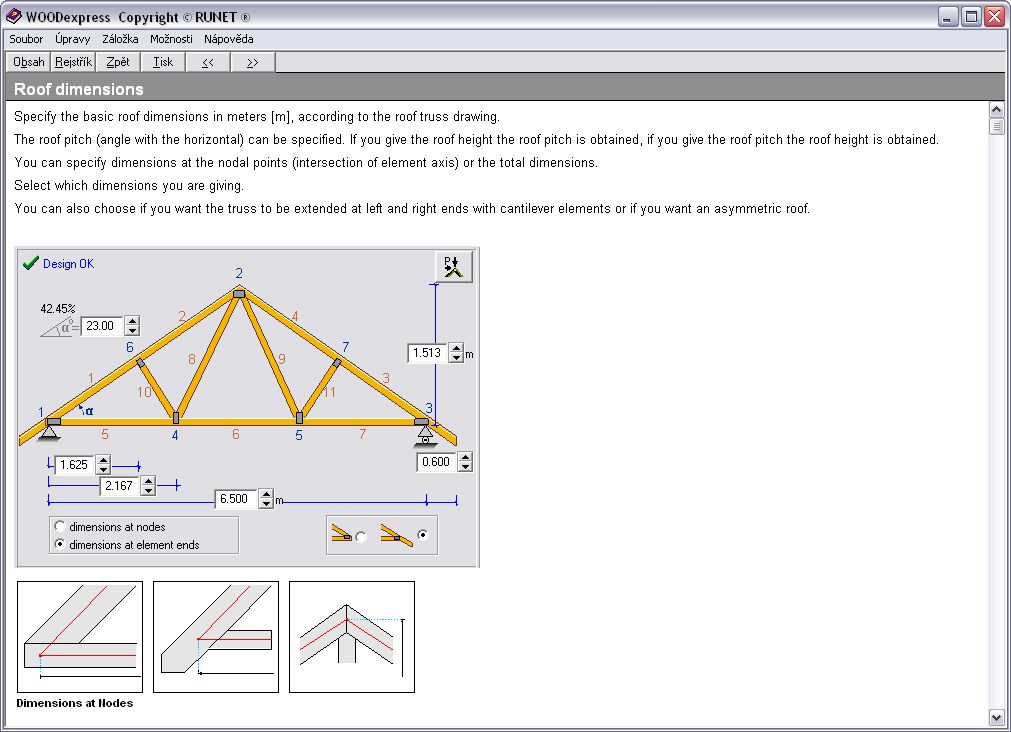1011x732 pixels.
Task: Select the 'dimensions at nodes' radio button
Action: pos(60,527)
